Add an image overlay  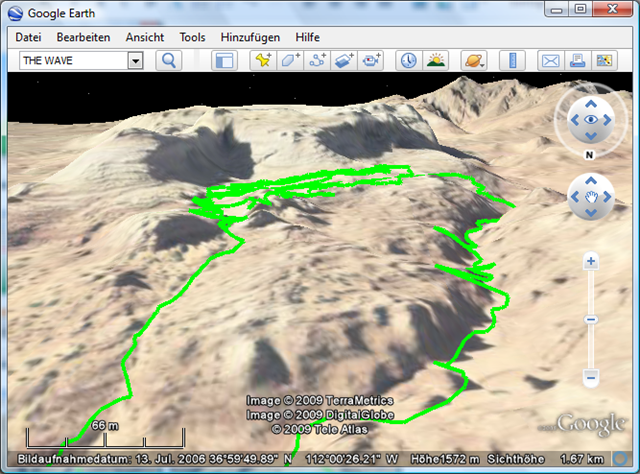344,60
